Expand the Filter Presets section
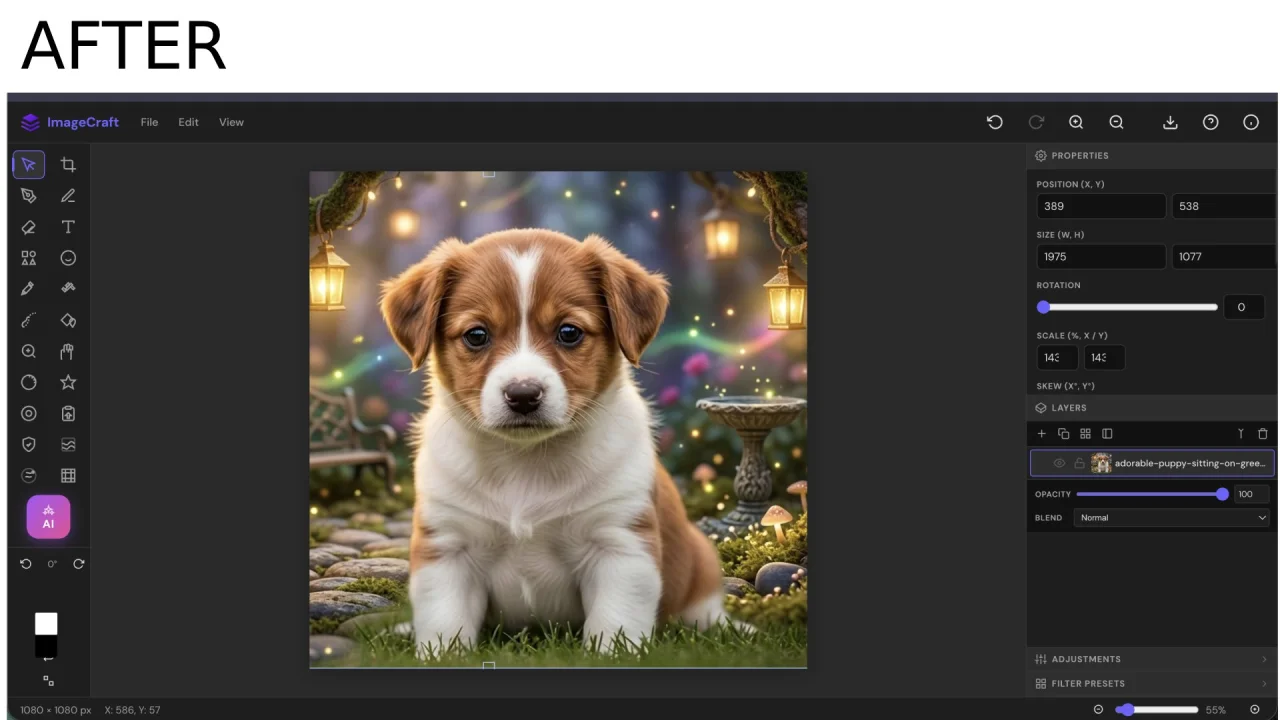Image resolution: width=1280 pixels, height=720 pixels. pos(1151,684)
